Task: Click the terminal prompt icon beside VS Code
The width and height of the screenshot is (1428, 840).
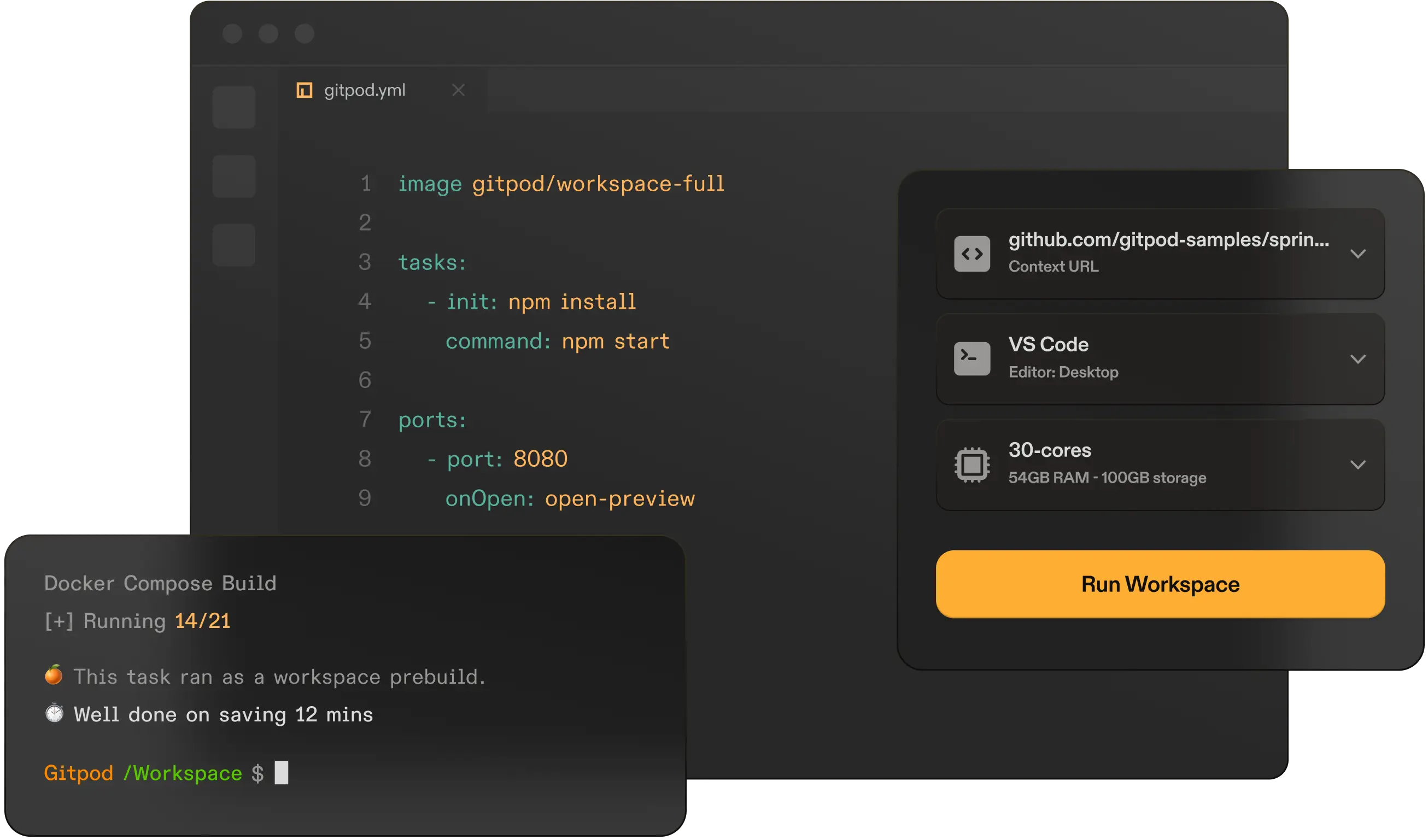Action: (x=972, y=359)
